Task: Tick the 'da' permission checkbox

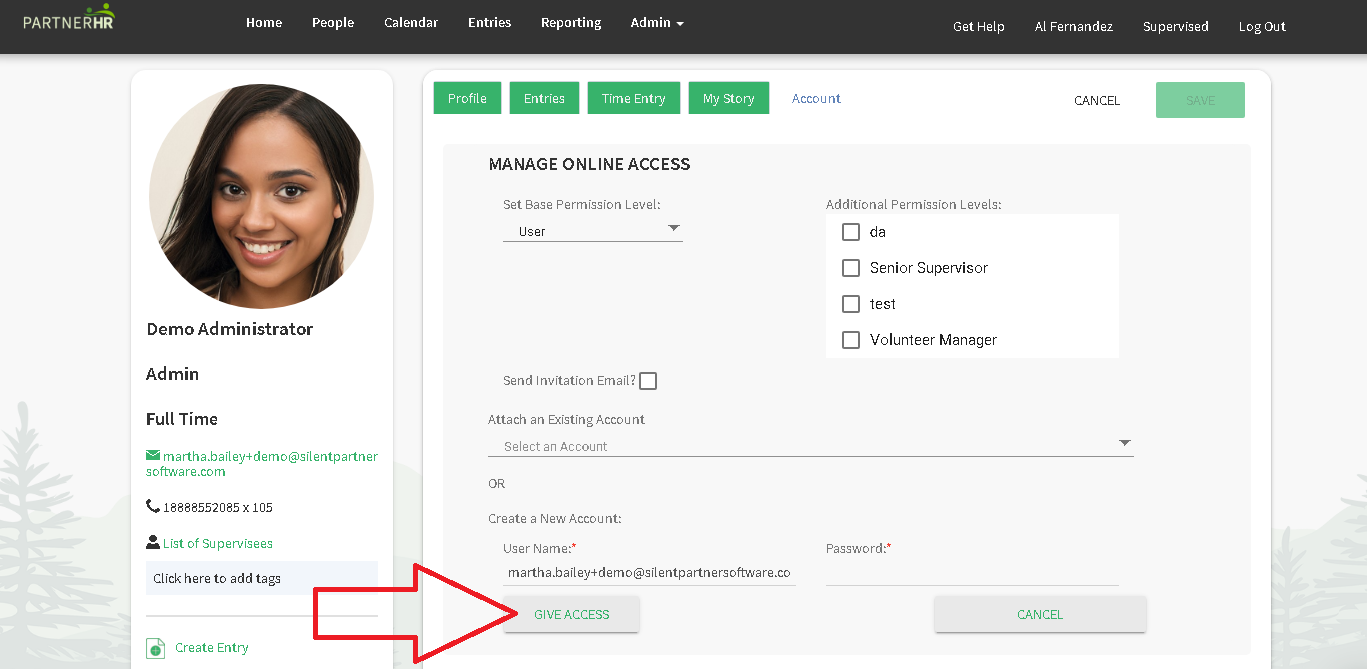Action: pos(851,232)
